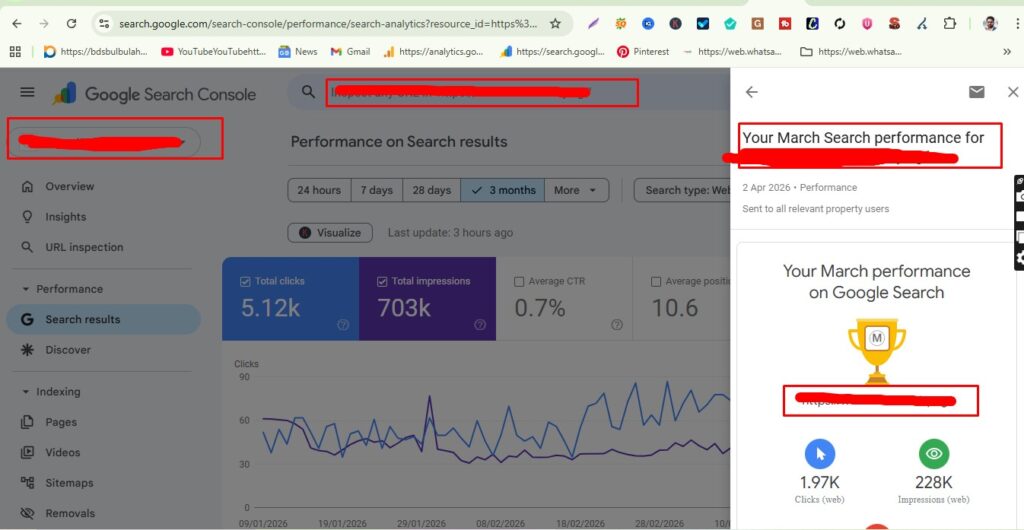
Task: Open the teal shield checkmark extension
Action: pyautogui.click(x=730, y=24)
